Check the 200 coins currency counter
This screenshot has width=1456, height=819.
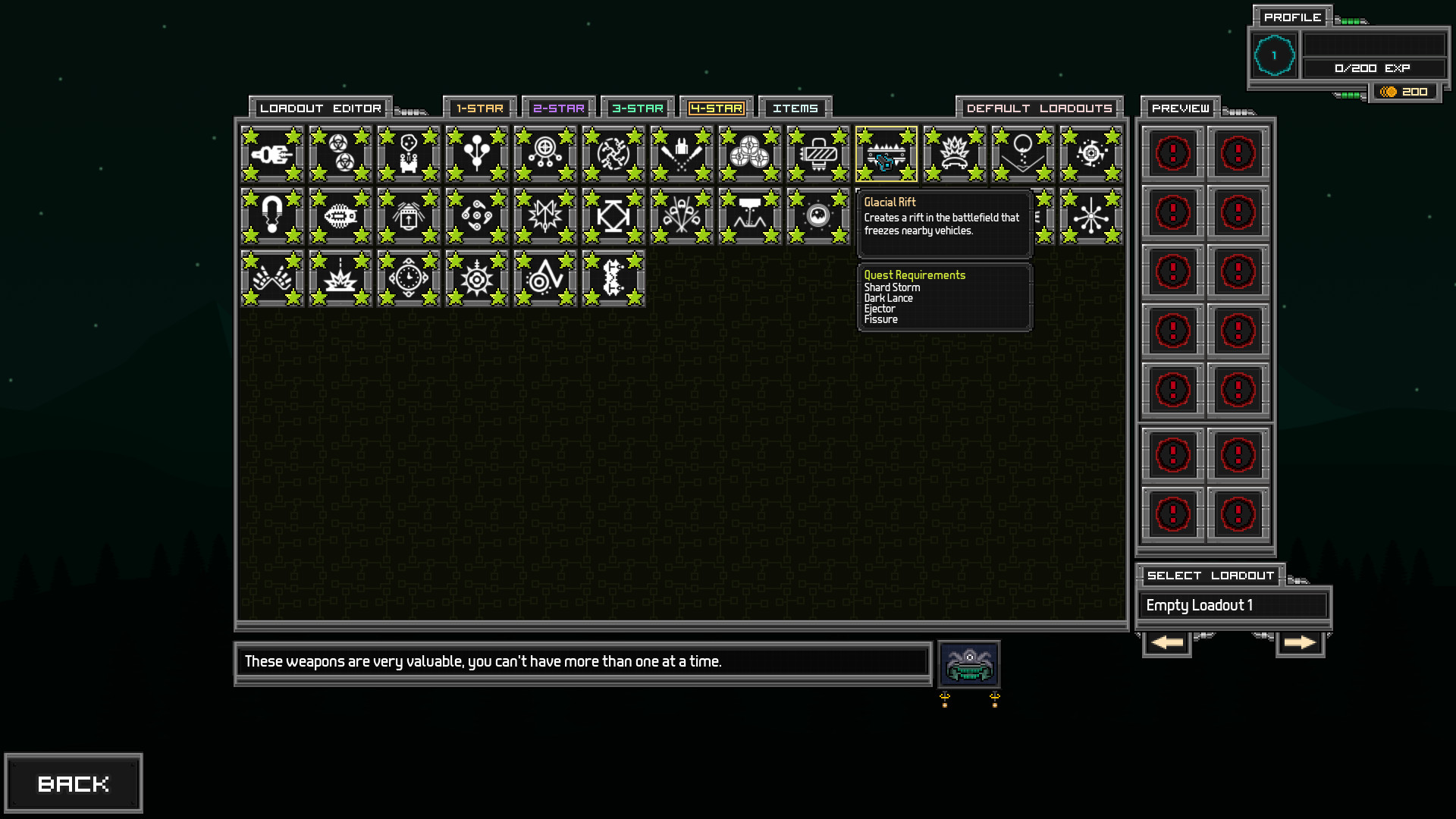[1404, 92]
